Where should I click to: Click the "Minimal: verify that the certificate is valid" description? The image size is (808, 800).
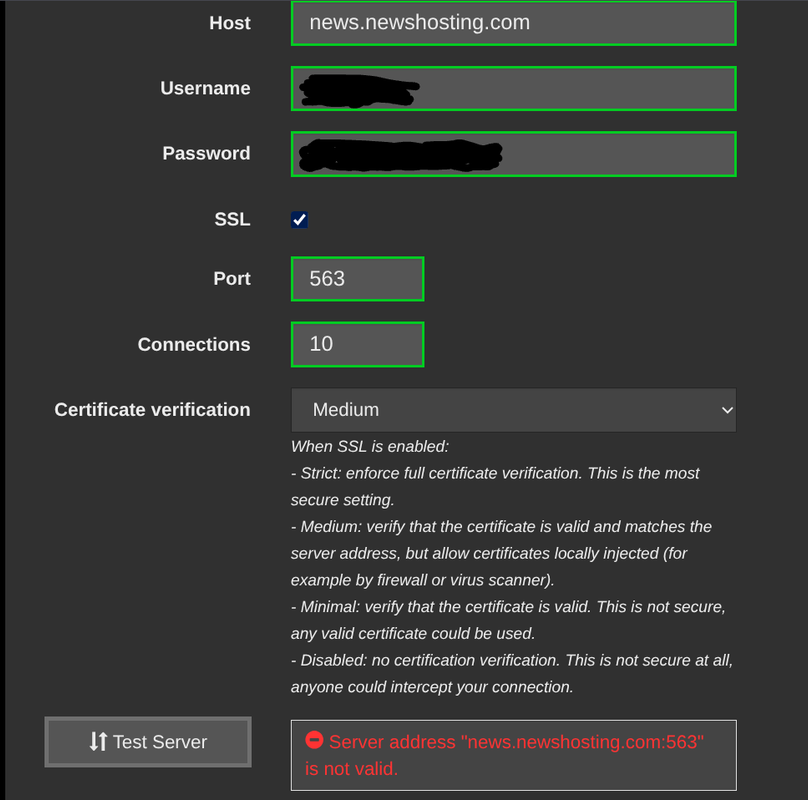[508, 620]
